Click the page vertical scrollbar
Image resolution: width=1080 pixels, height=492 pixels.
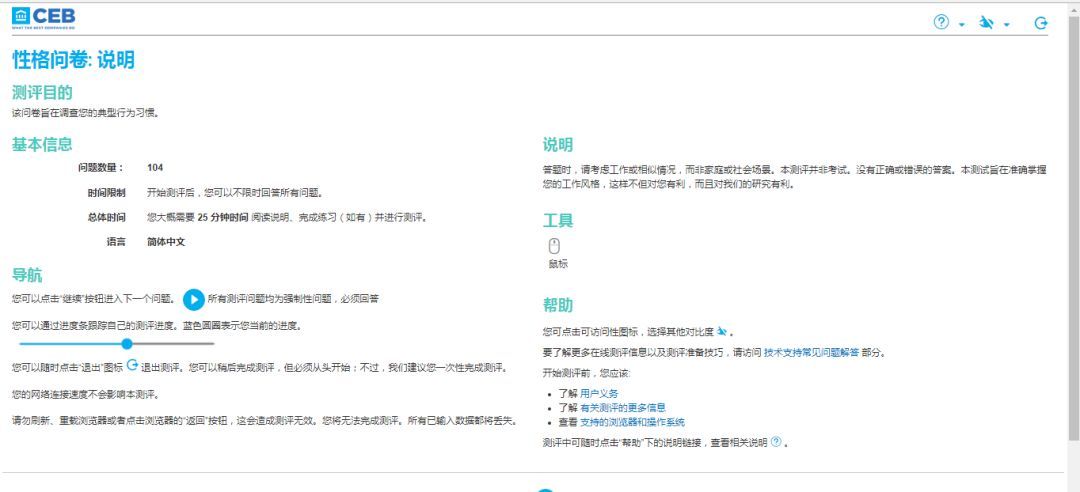1073,200
